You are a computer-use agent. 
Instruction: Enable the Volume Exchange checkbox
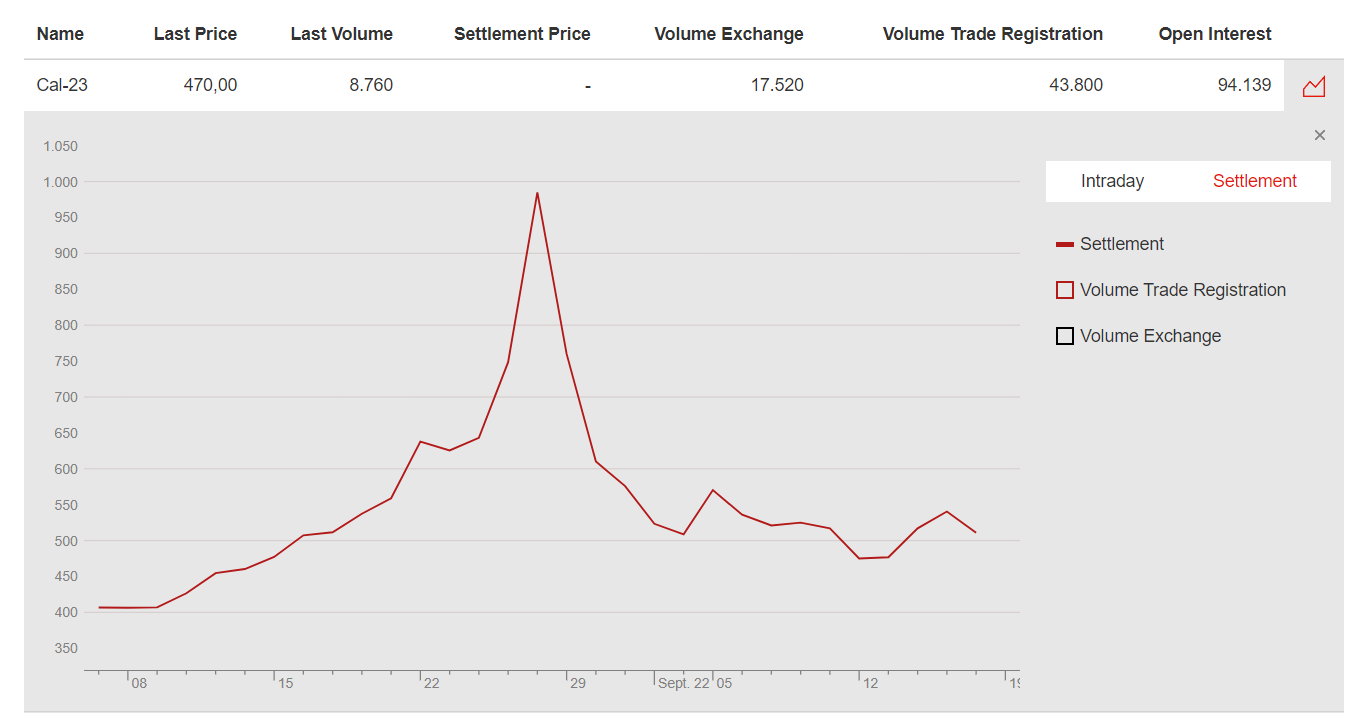1065,336
